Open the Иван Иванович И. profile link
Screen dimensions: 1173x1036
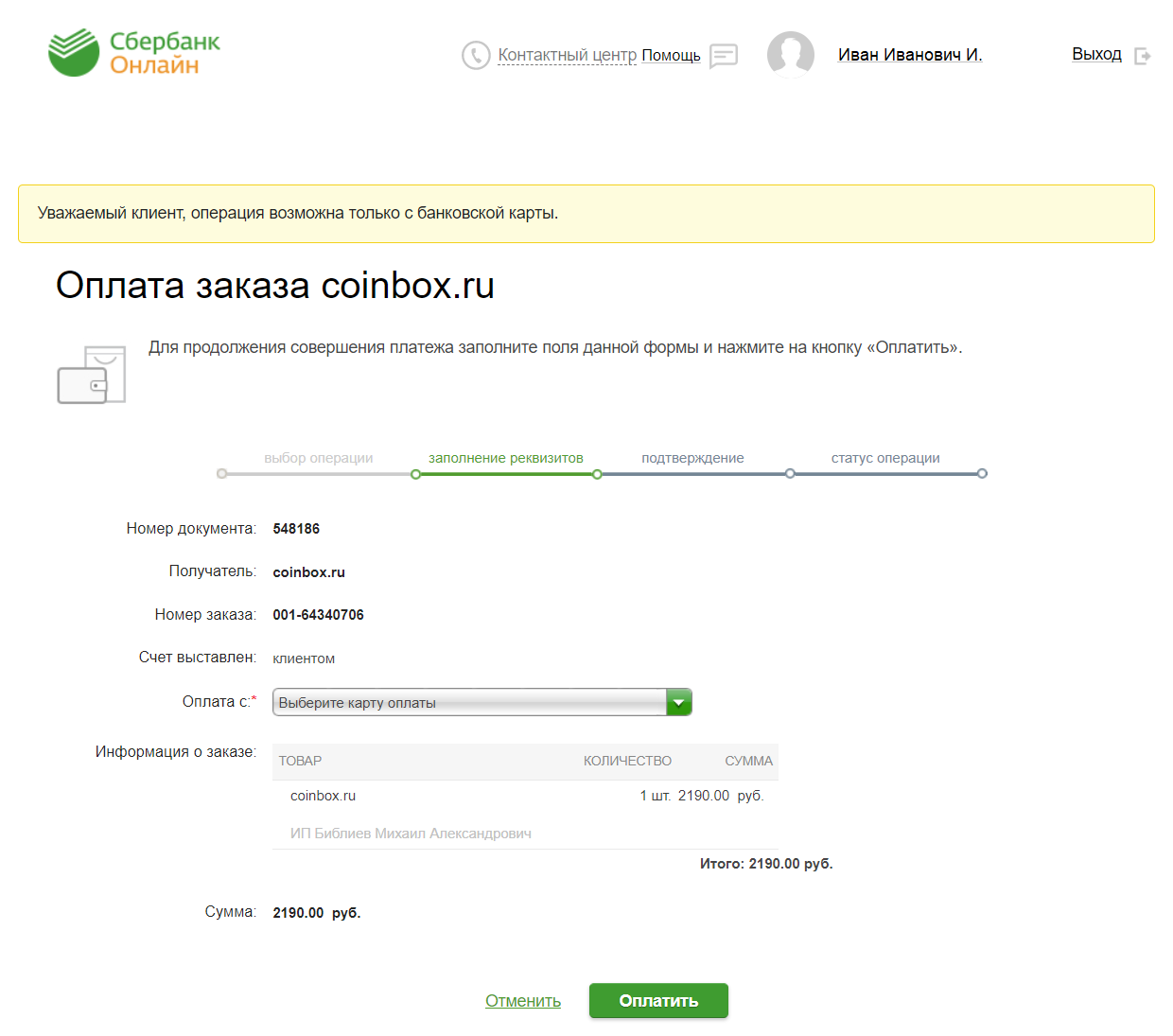(x=910, y=55)
